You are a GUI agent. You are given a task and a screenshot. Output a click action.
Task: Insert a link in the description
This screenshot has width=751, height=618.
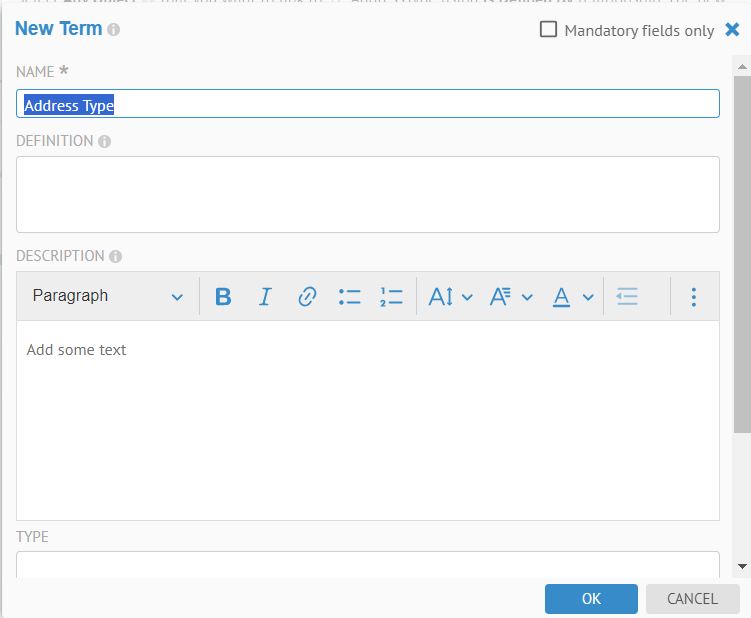(307, 297)
